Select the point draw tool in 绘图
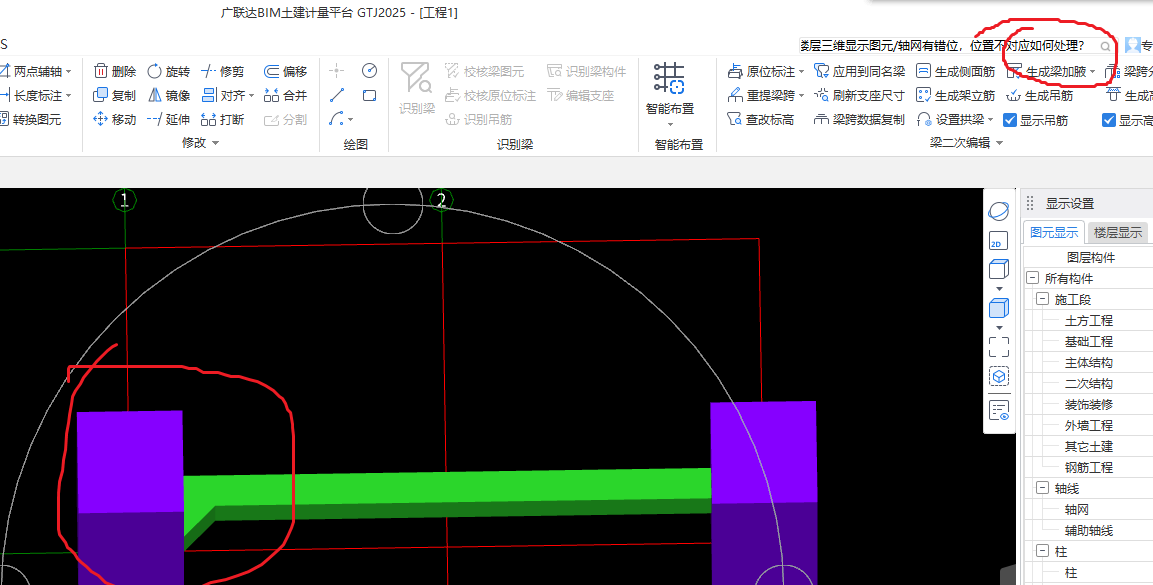The width and height of the screenshot is (1153, 585). click(337, 71)
